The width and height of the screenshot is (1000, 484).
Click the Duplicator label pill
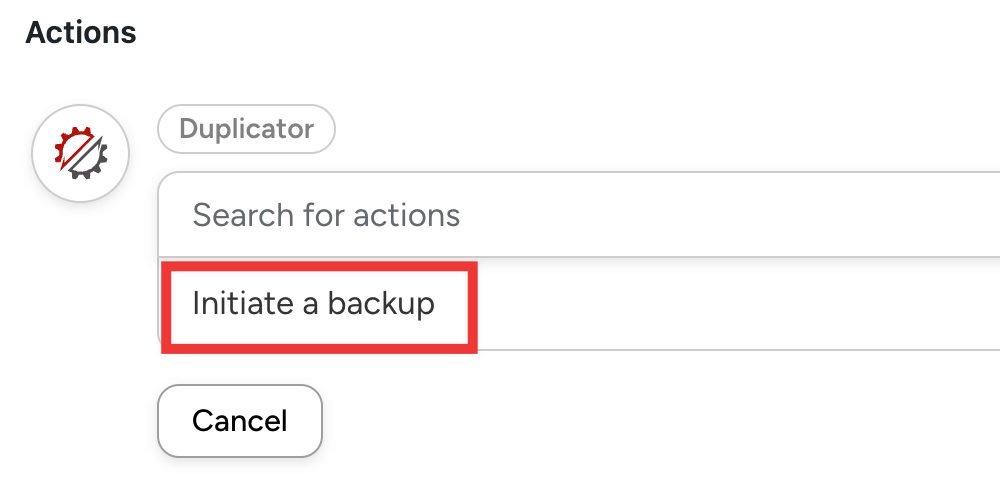pos(246,129)
